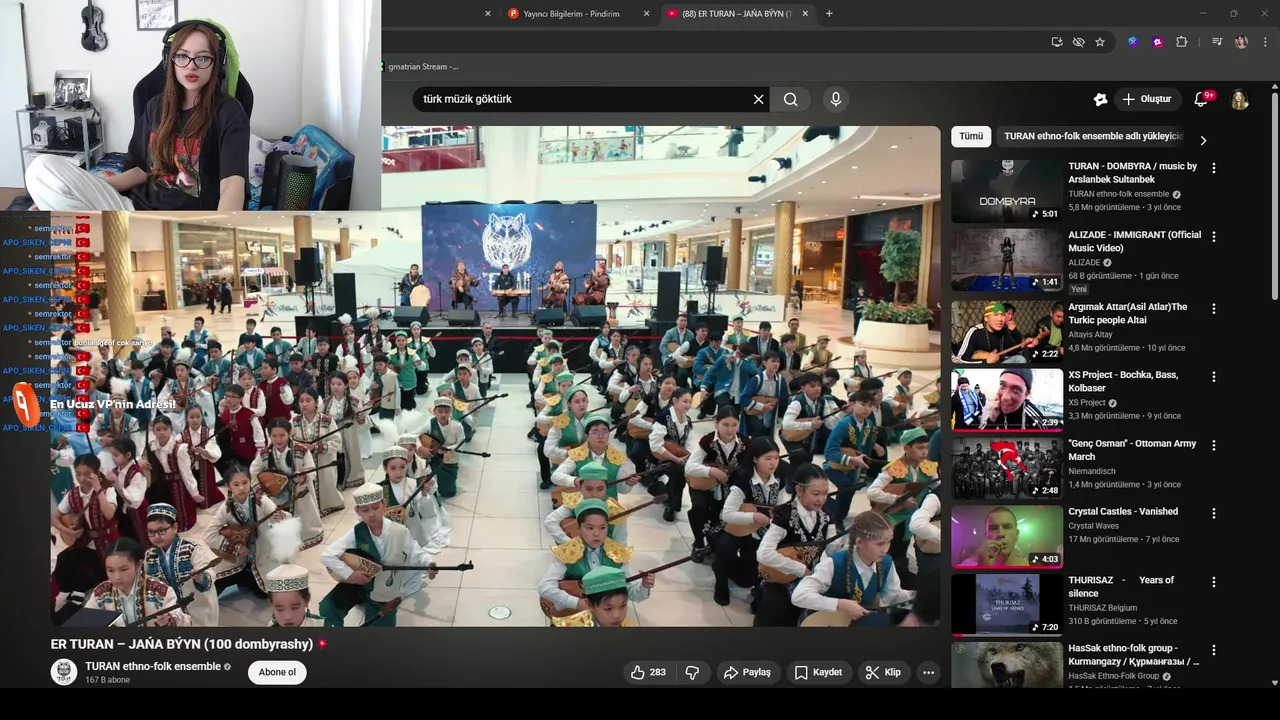
Task: Open the Extensions puzzle menu
Action: [x=1181, y=42]
